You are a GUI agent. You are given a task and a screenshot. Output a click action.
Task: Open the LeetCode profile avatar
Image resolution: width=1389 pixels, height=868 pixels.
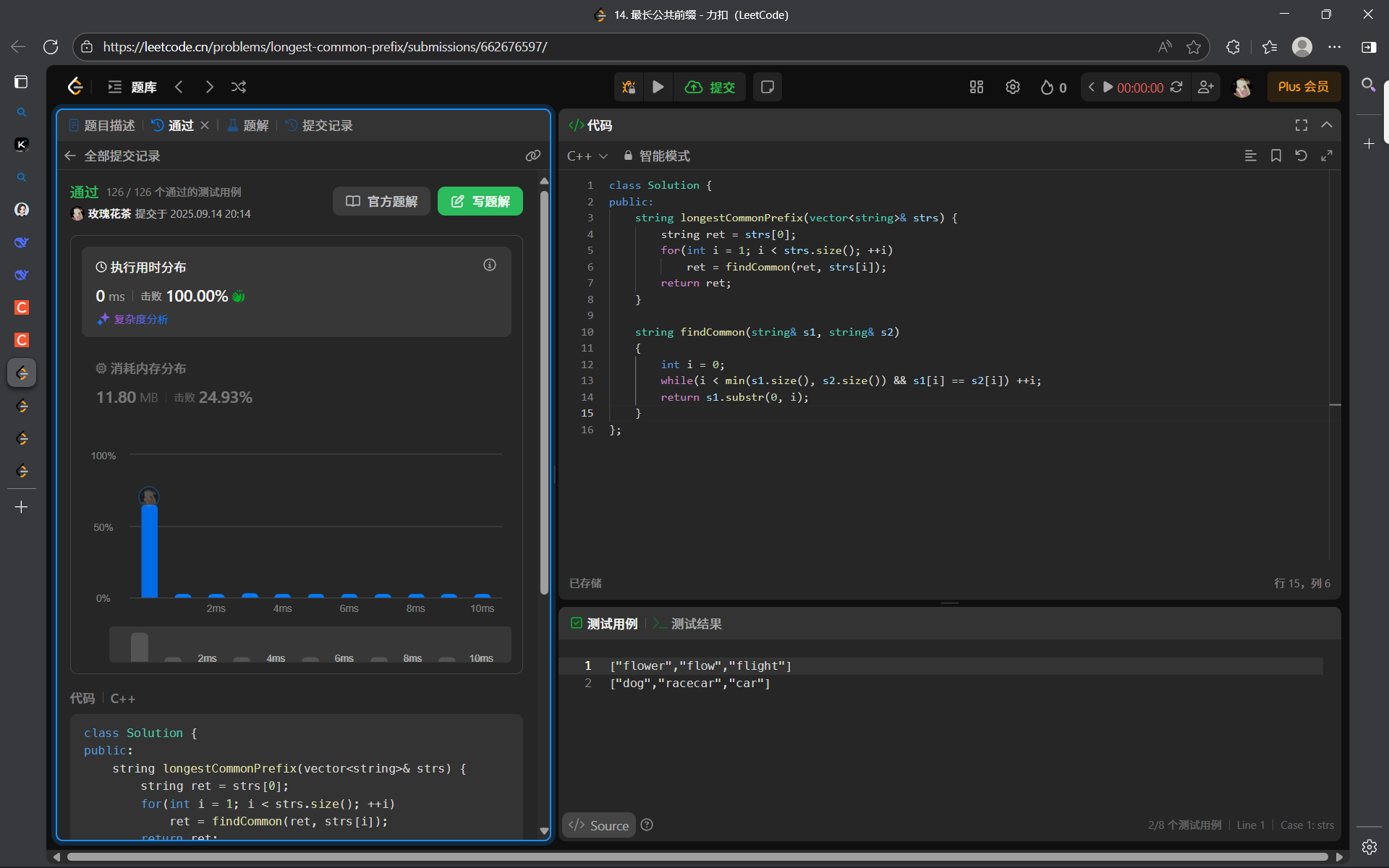1242,88
